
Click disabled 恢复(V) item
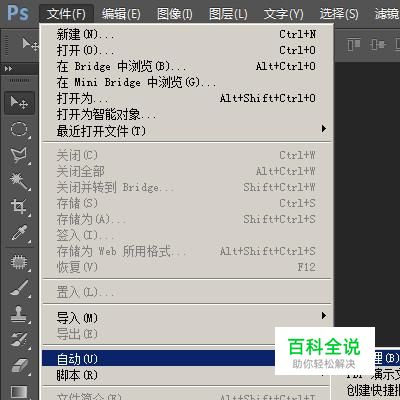(187, 267)
